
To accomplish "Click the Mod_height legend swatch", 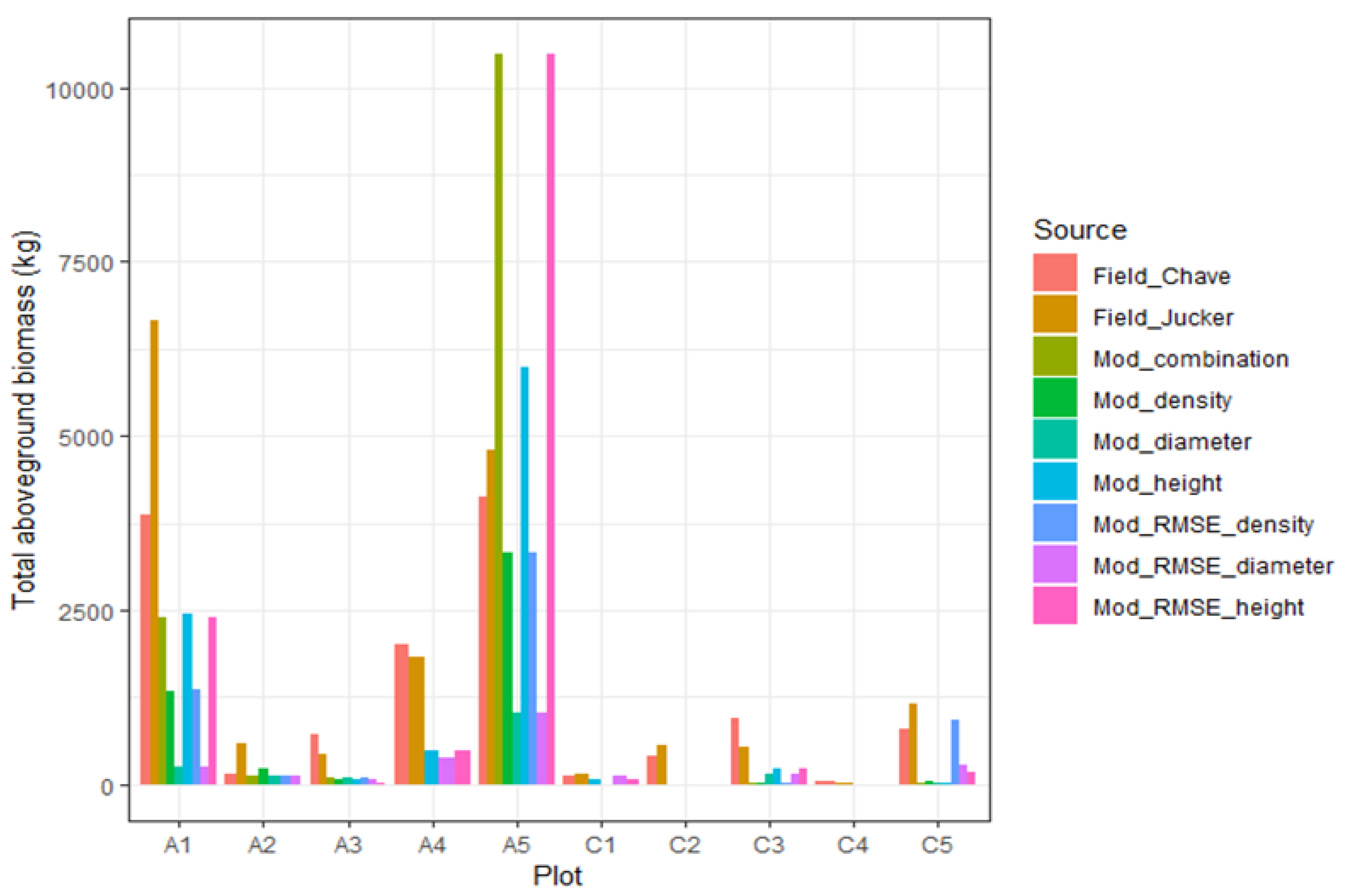I will (x=1054, y=481).
